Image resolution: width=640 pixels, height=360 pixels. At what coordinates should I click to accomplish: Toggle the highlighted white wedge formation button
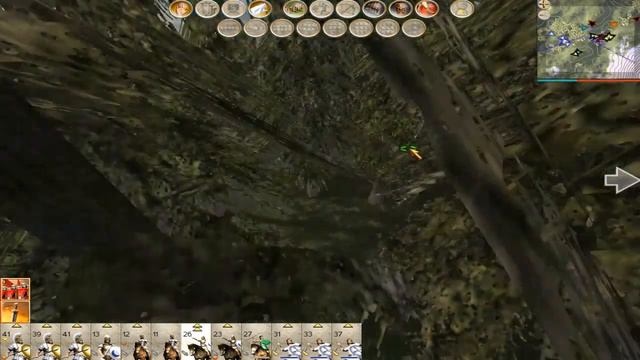click(x=260, y=8)
